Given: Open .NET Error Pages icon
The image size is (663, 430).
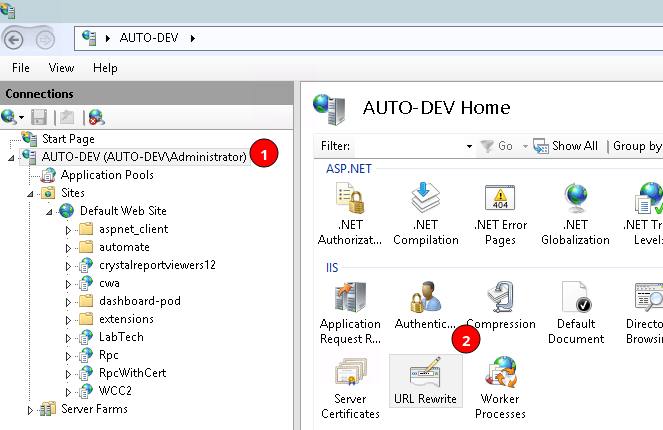Looking at the screenshot, I should click(x=500, y=214).
